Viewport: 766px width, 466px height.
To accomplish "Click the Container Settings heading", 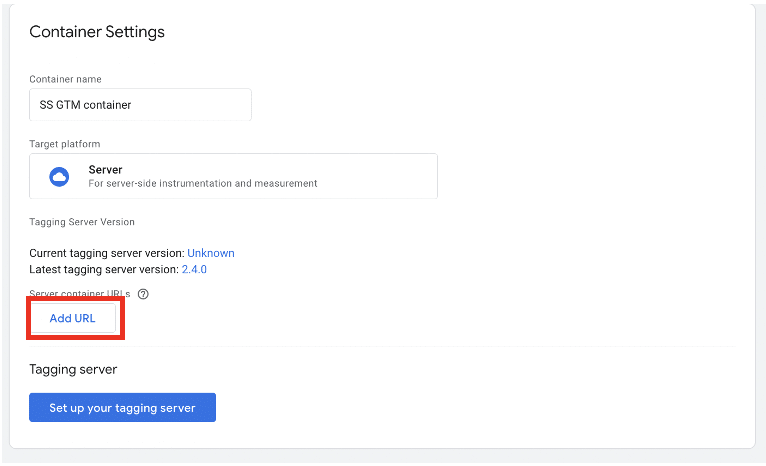I will (x=97, y=32).
